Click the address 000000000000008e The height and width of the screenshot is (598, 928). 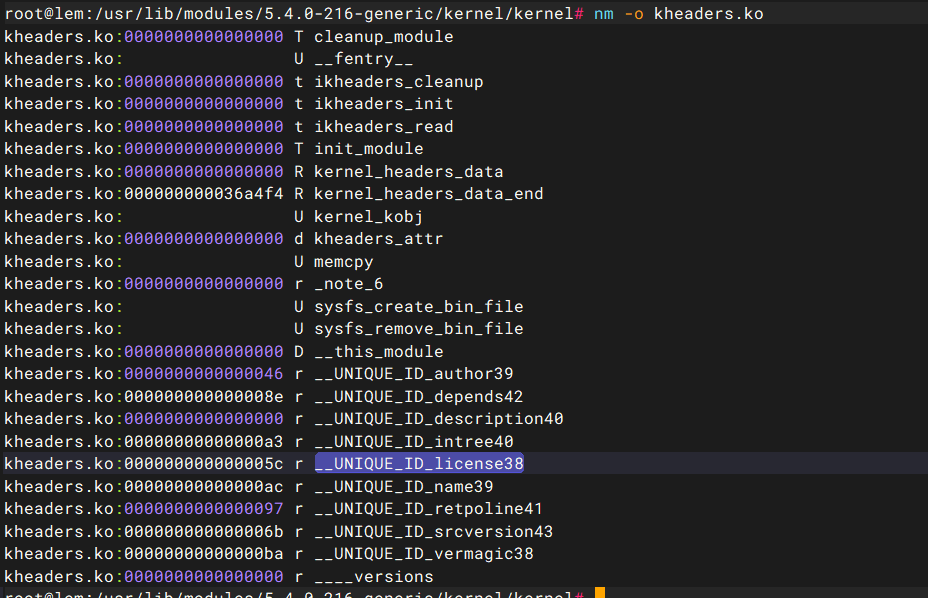pos(204,397)
